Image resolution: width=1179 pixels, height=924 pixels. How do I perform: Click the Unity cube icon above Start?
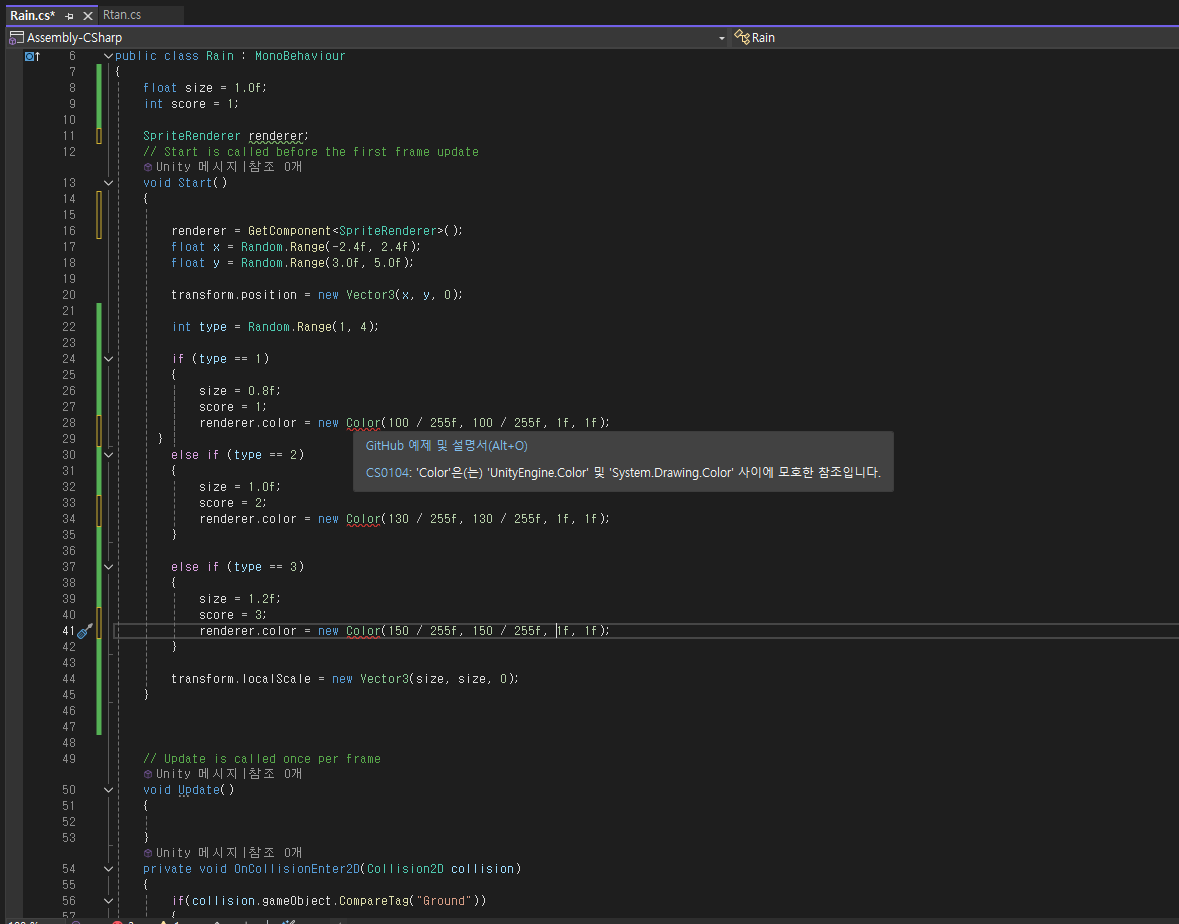148,167
